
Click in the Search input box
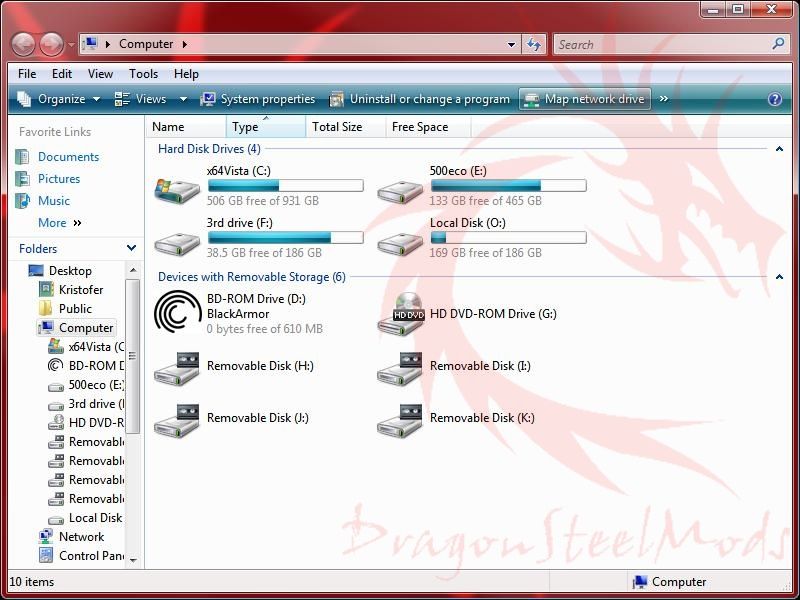point(661,44)
